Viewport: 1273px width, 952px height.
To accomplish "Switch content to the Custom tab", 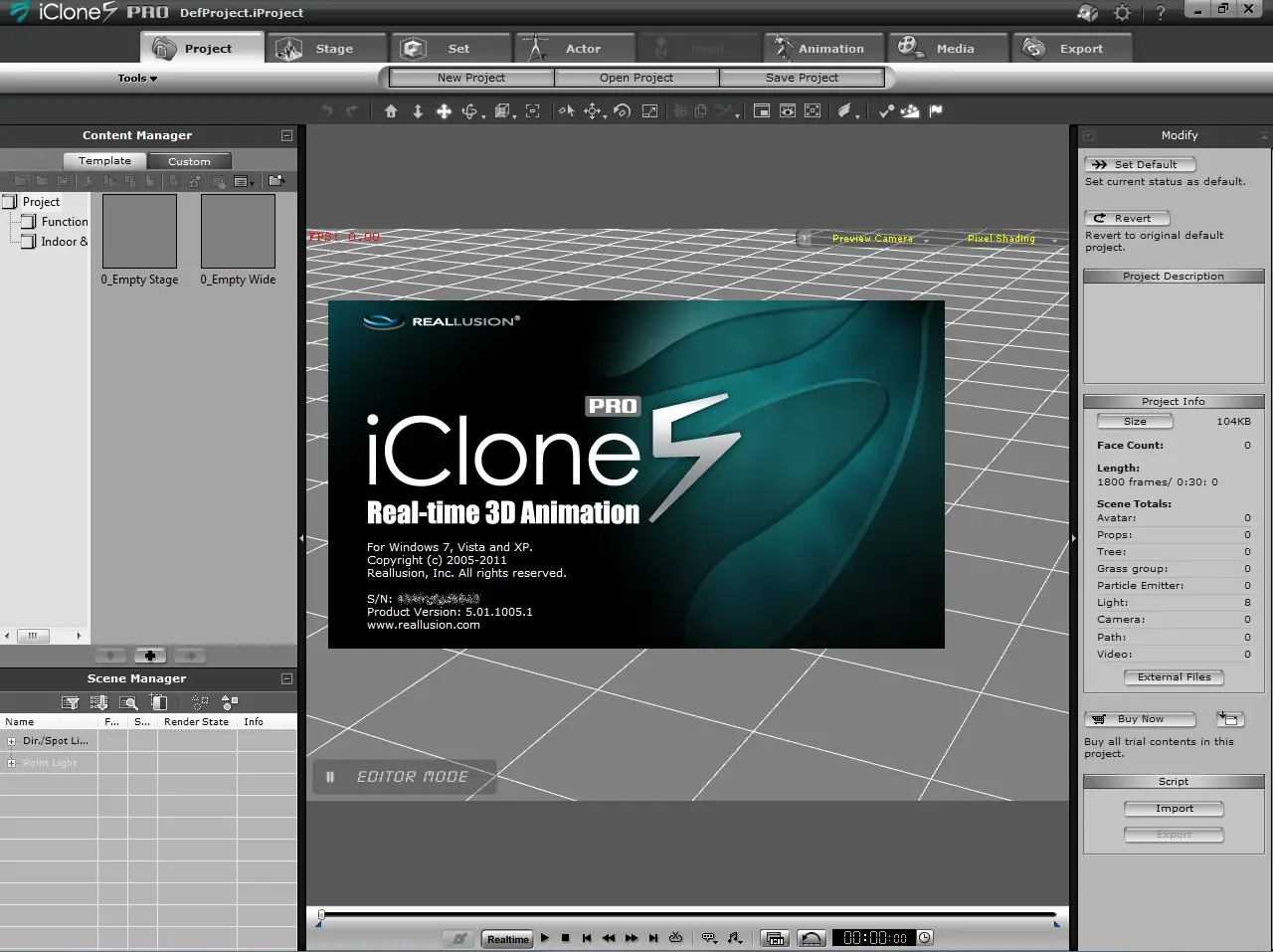I will 189,161.
